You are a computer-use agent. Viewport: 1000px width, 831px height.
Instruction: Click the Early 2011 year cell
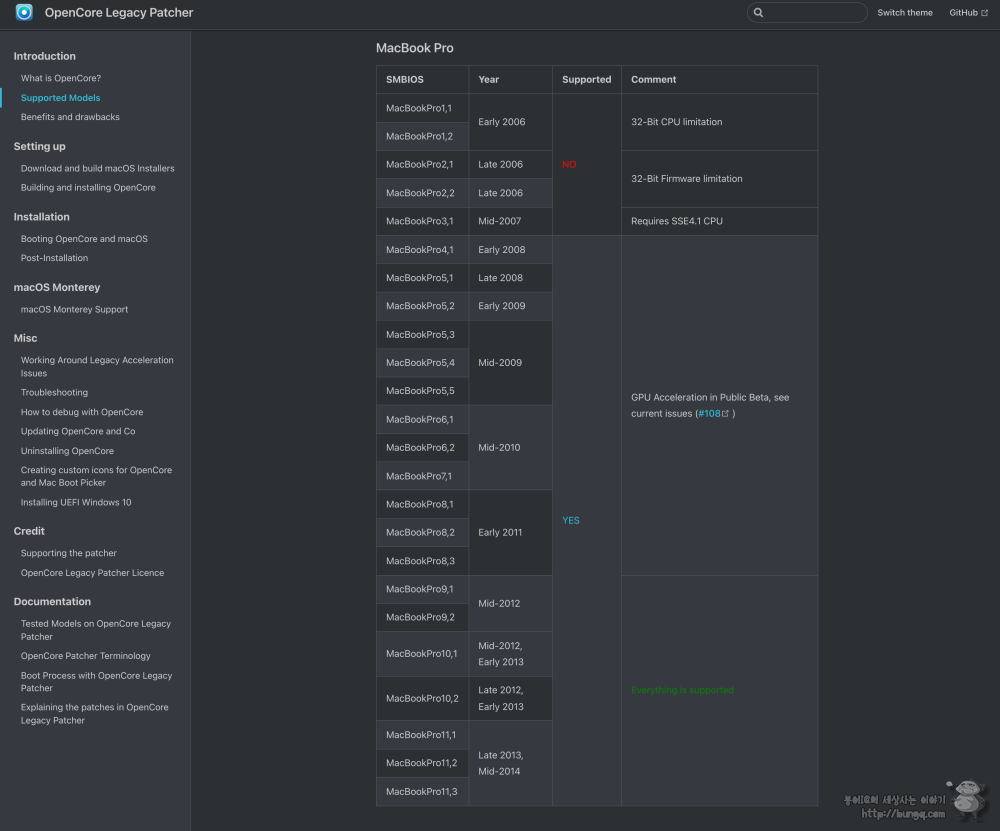(x=510, y=533)
